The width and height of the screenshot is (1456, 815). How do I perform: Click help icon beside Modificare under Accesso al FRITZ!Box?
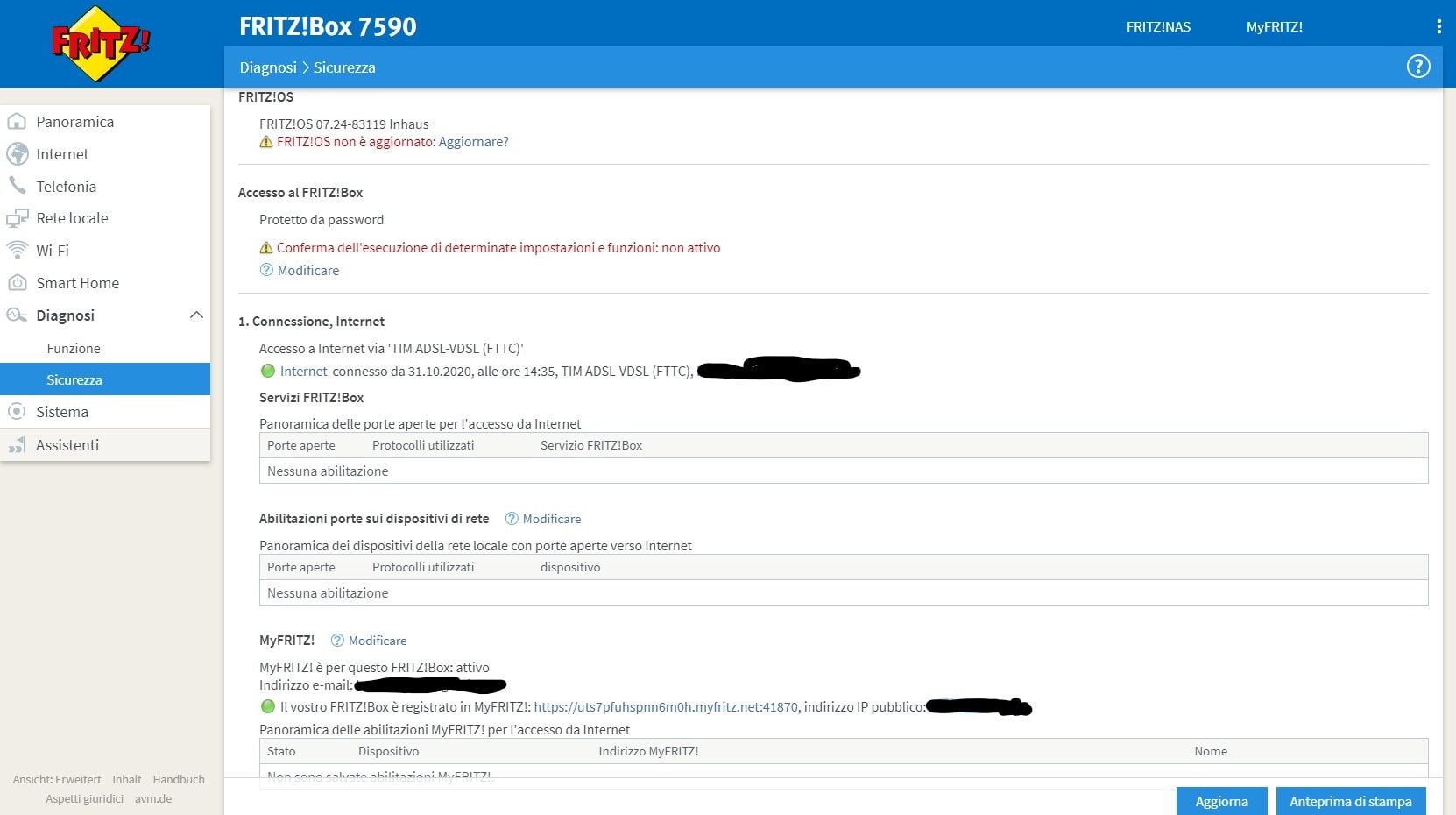pos(266,270)
